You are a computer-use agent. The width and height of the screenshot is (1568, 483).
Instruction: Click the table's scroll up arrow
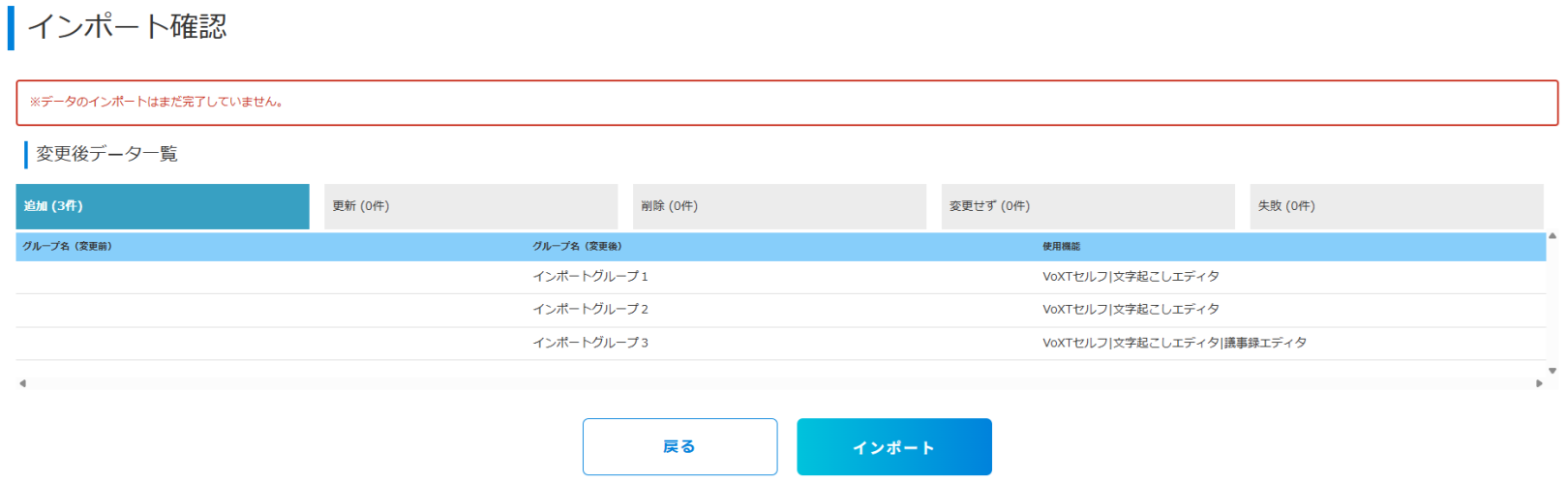click(1553, 236)
